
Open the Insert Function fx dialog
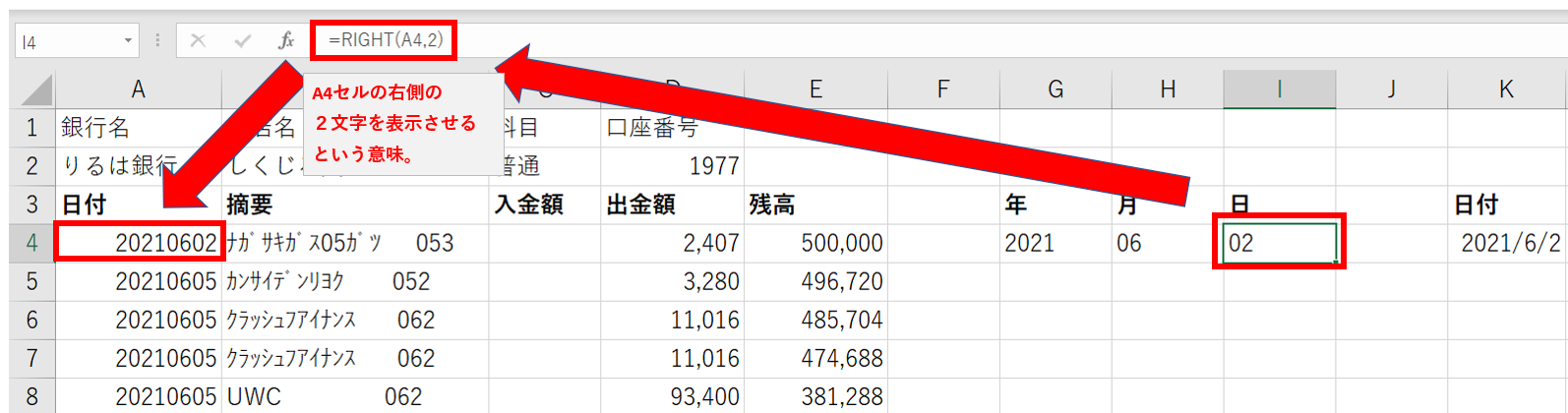[285, 40]
